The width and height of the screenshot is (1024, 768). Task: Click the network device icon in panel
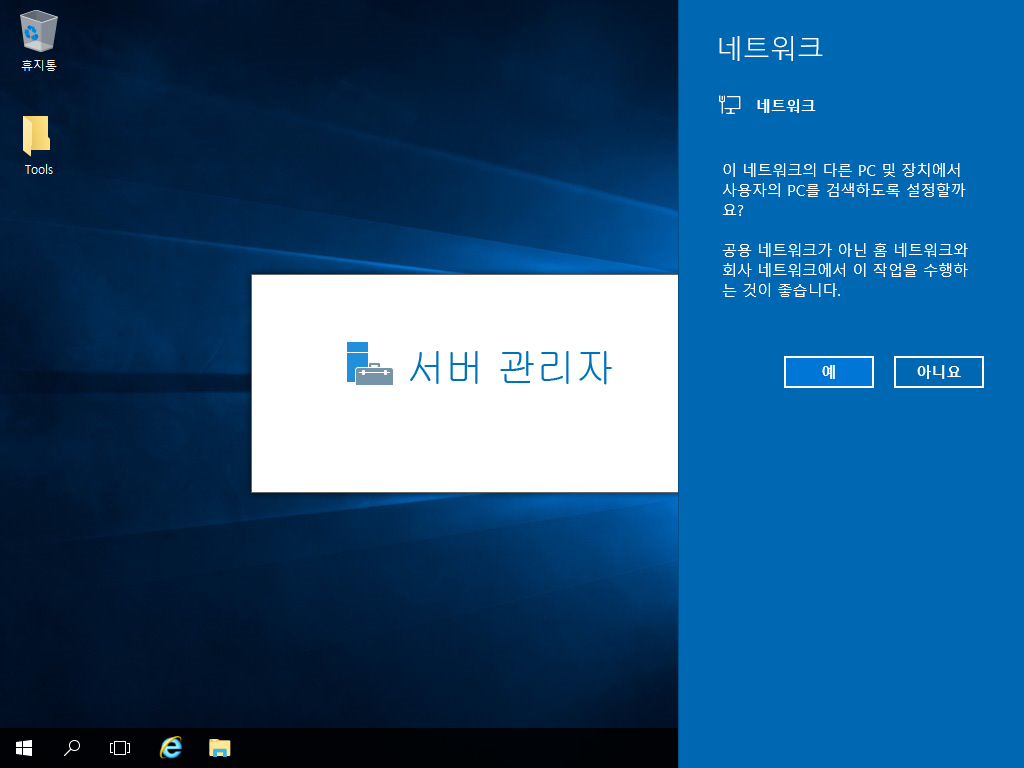[729, 105]
